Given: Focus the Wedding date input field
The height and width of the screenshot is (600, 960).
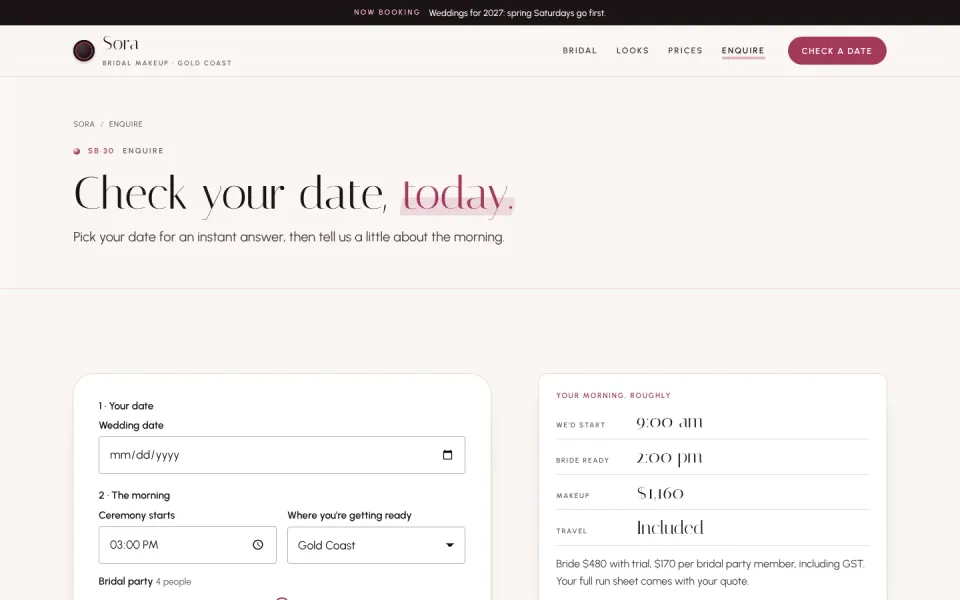Looking at the screenshot, I should 282,455.
